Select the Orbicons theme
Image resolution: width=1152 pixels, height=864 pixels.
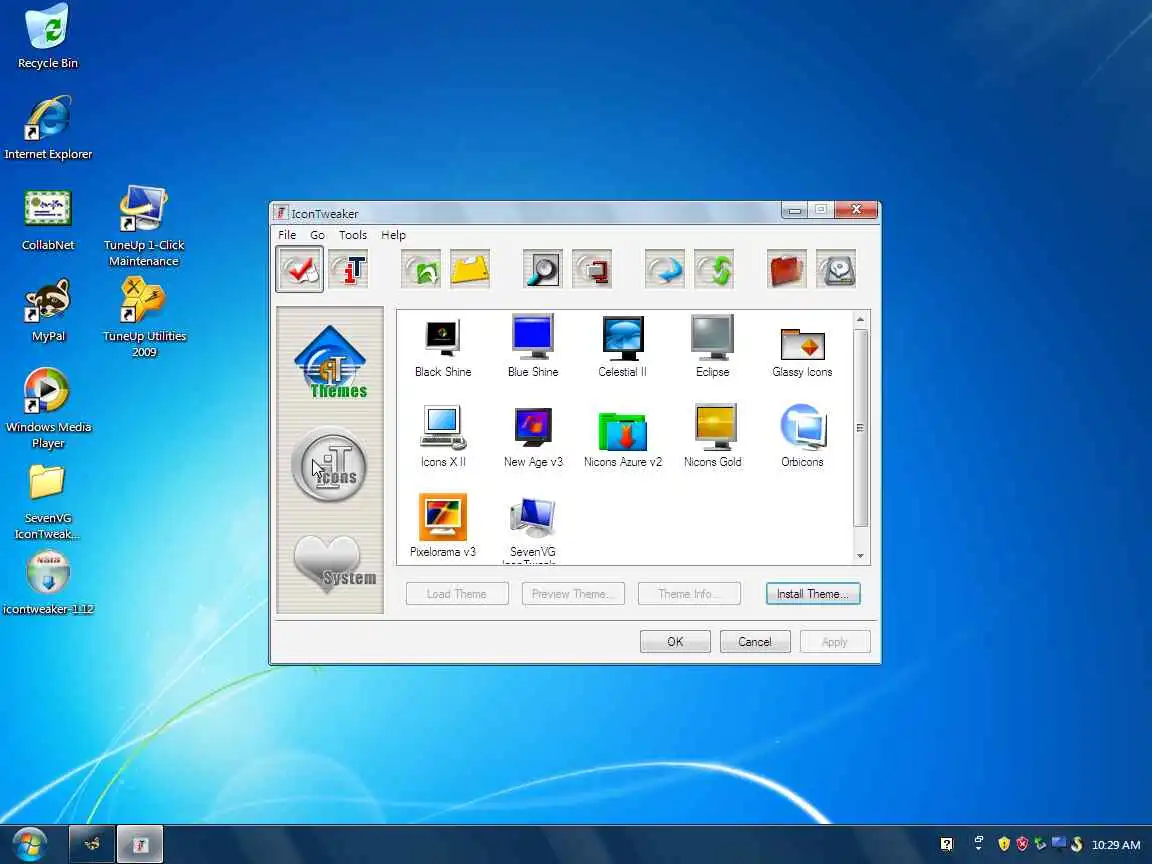[x=802, y=437]
